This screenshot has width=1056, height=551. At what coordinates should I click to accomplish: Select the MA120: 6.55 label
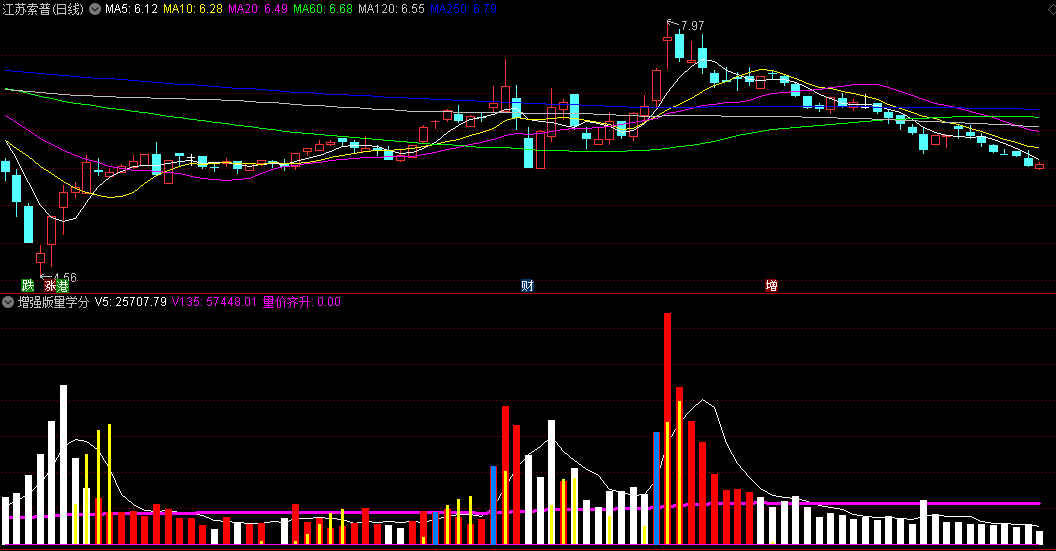[391, 9]
